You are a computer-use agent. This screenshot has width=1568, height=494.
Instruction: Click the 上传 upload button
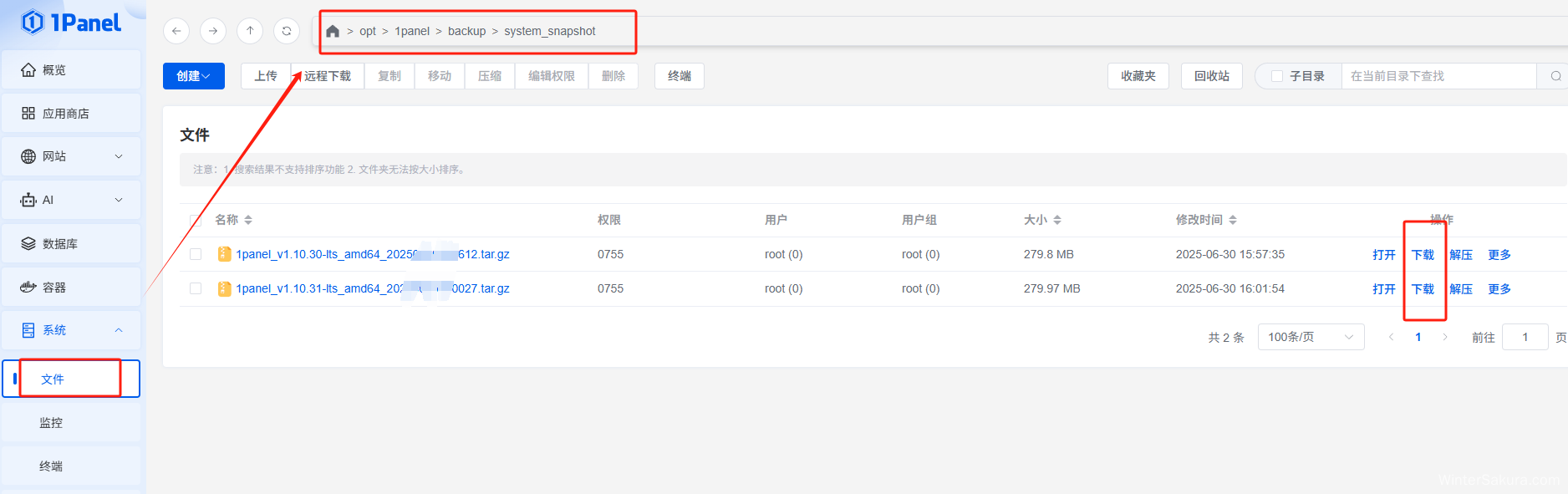tap(266, 76)
